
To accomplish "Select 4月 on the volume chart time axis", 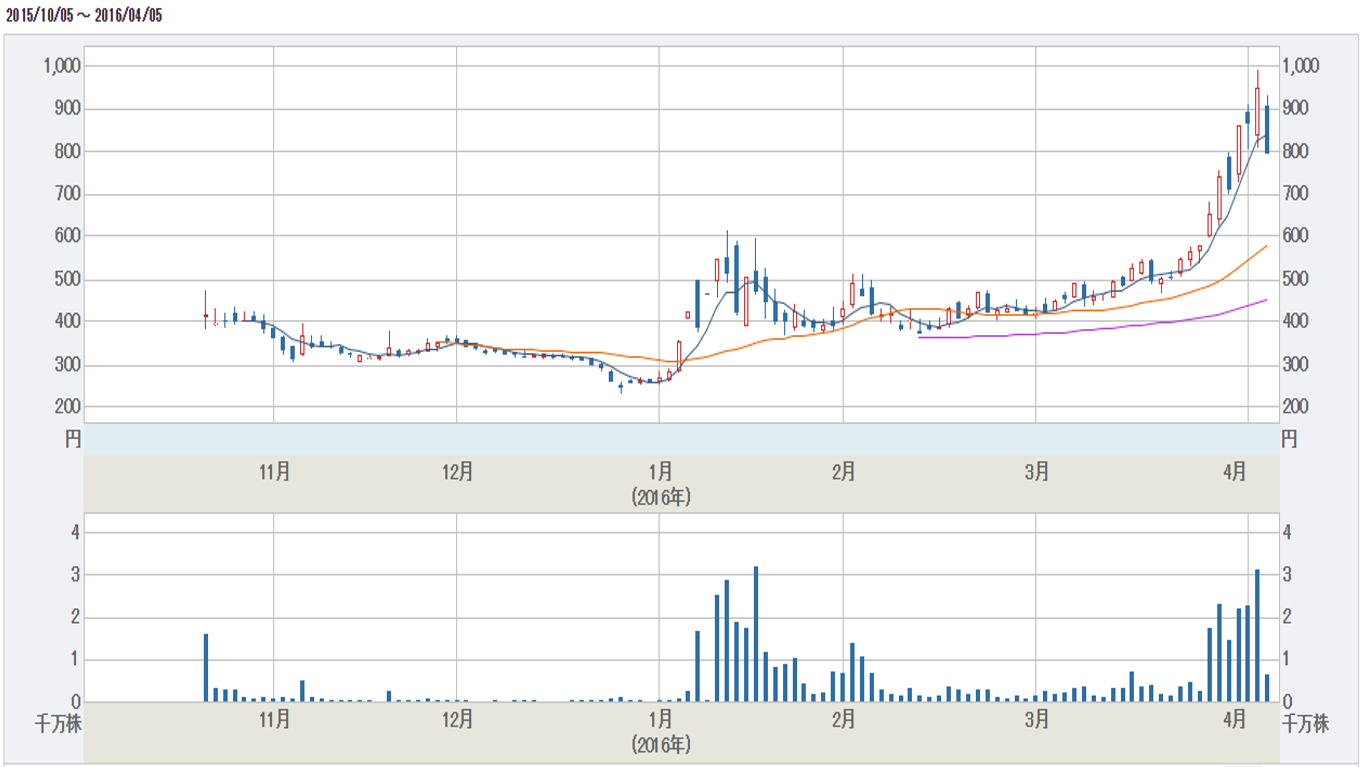I will 1236,720.
